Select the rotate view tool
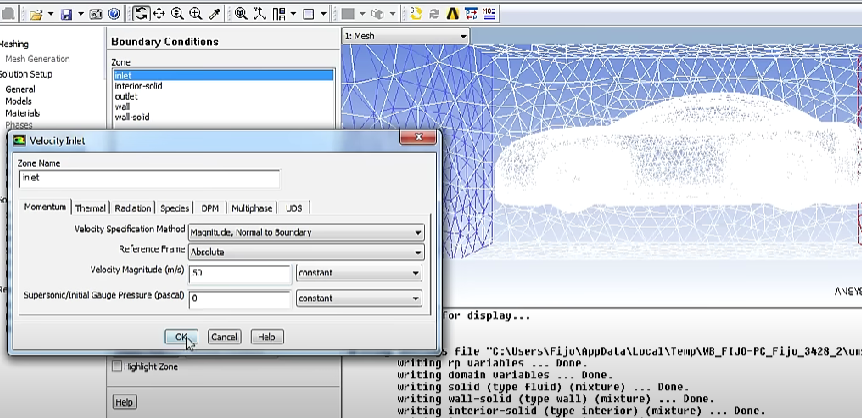The height and width of the screenshot is (418, 862). (141, 14)
